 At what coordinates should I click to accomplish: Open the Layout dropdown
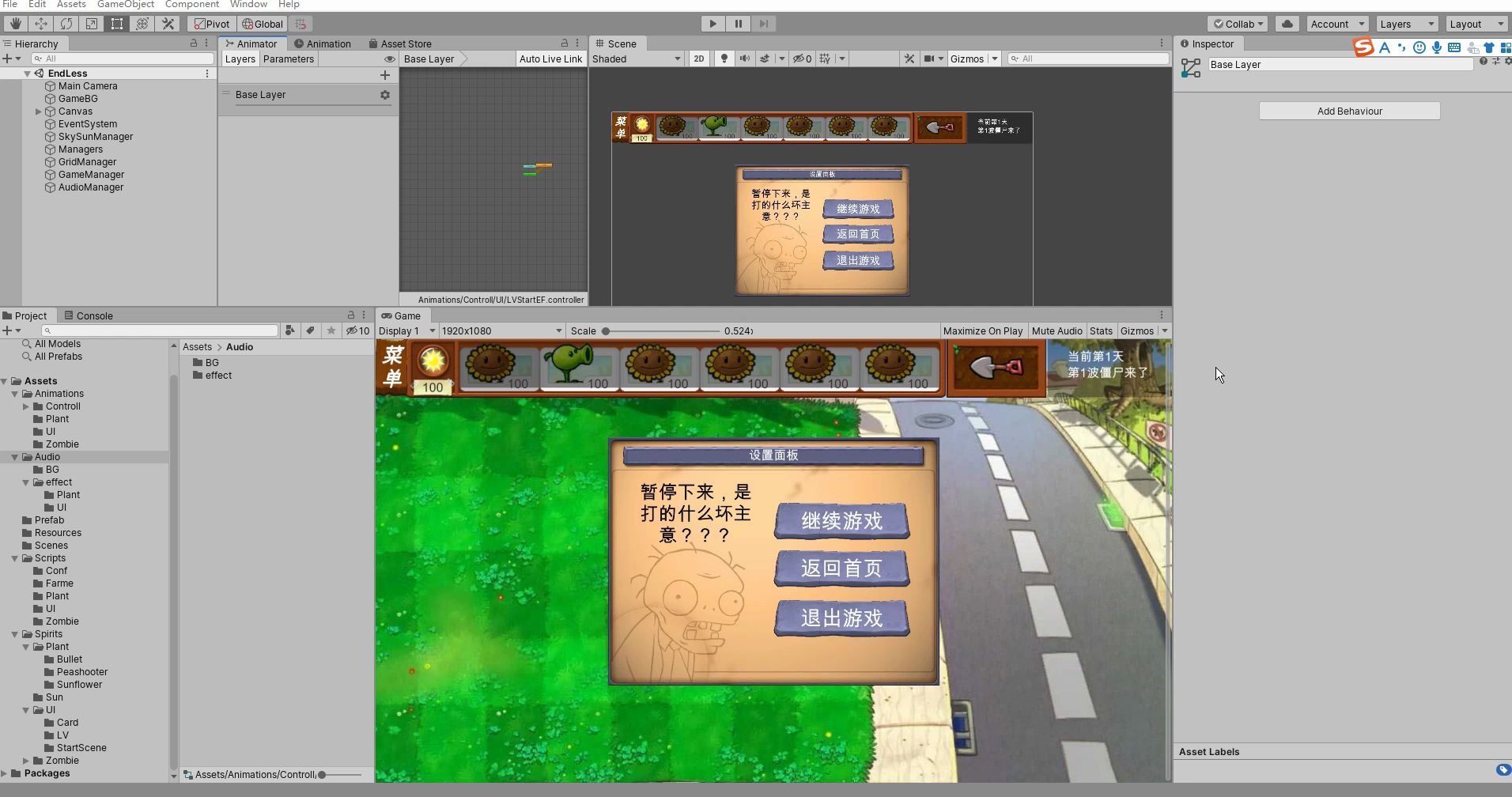[1476, 24]
